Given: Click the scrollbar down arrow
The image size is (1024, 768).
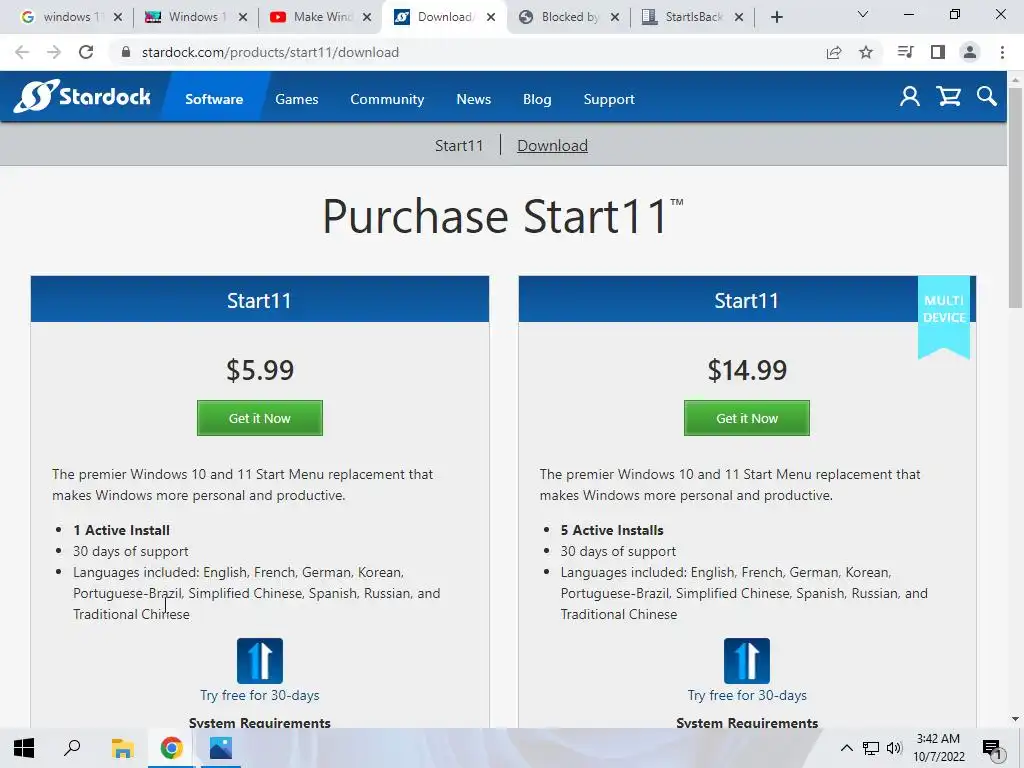Looking at the screenshot, I should (1015, 718).
